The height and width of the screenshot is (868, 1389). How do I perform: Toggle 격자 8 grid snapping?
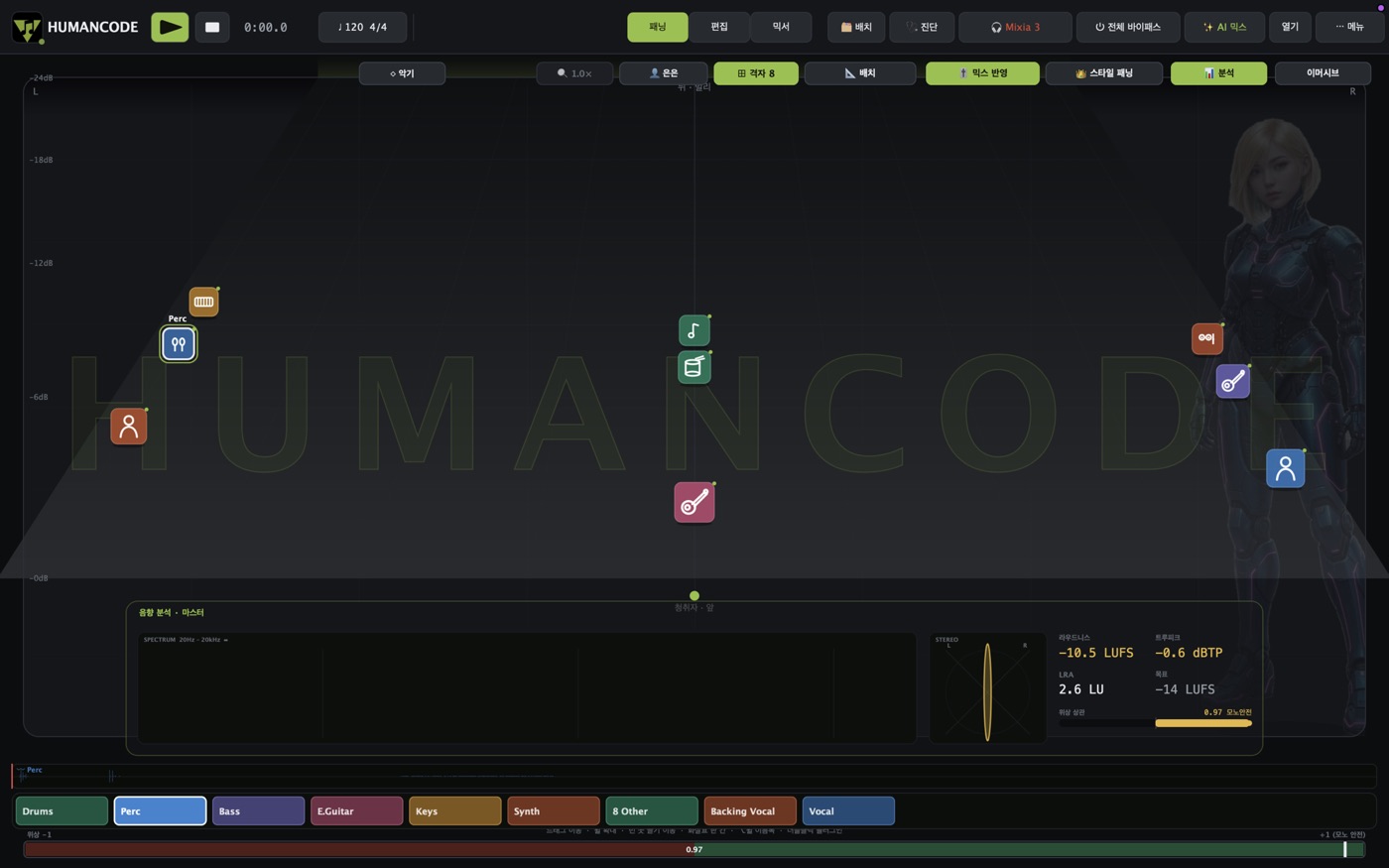click(x=756, y=73)
